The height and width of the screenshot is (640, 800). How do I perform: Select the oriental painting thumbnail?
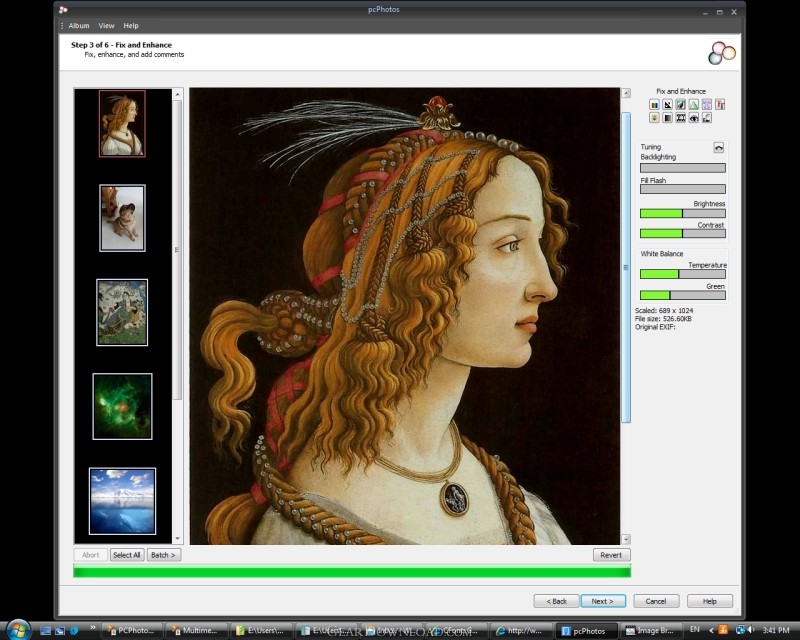122,312
